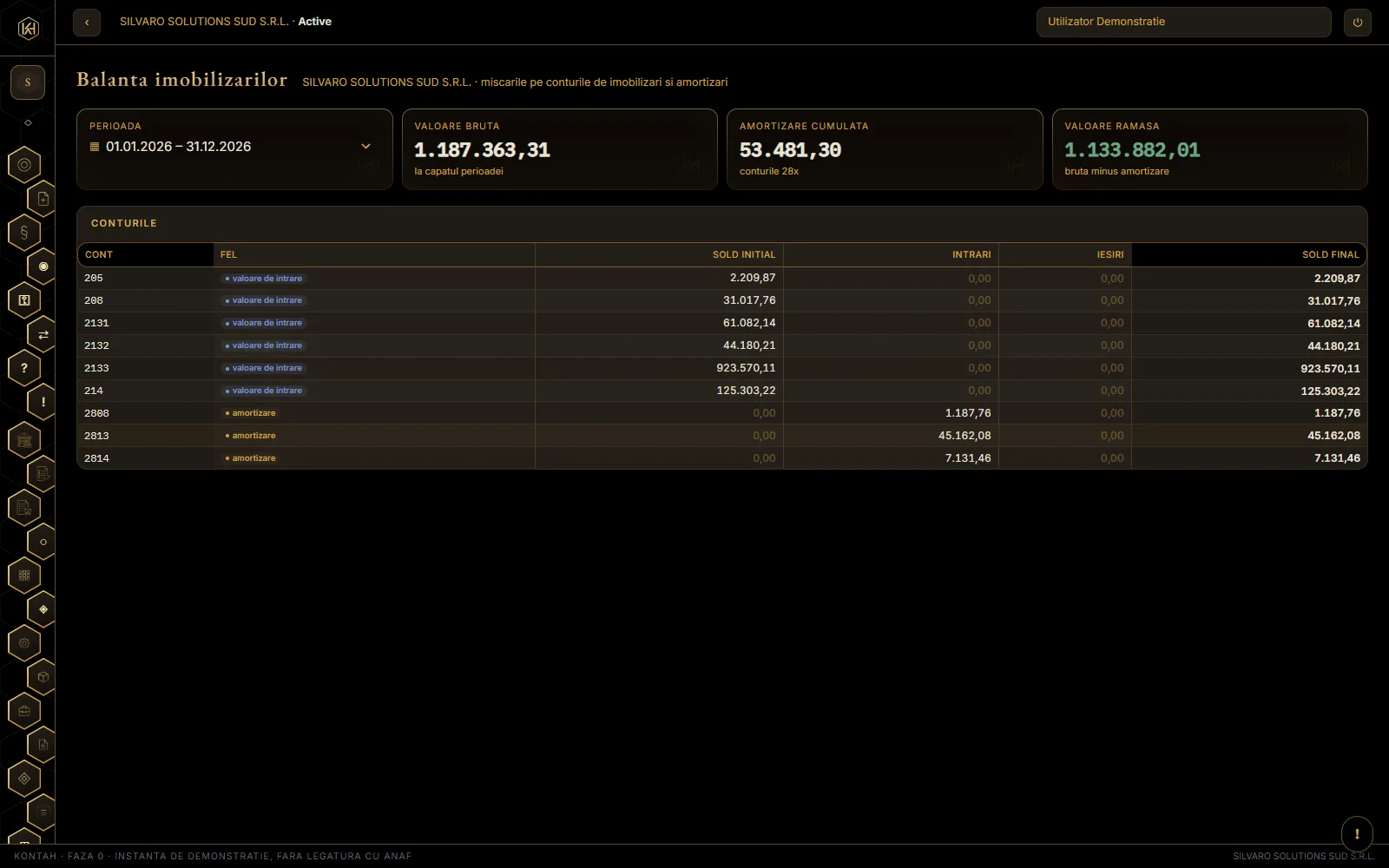Viewport: 1389px width, 868px height.
Task: Open the concentric-circles target hexagon in sidebar
Action: [24, 164]
